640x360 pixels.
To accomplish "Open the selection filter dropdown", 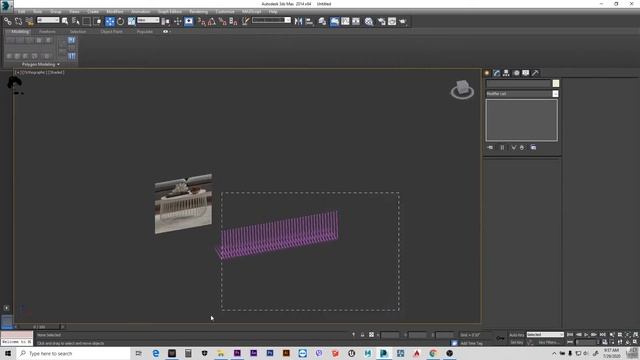I will [48, 20].
